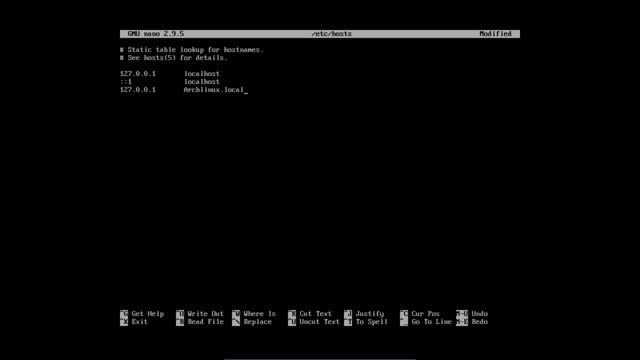
Task: Click 127.0.0.1 on first localhost line
Action: [138, 74]
